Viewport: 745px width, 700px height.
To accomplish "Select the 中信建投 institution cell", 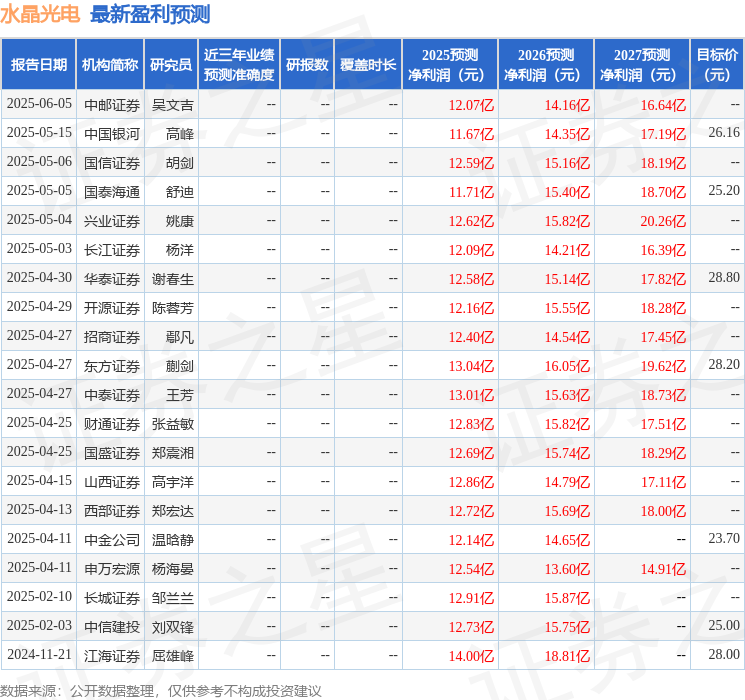I will [112, 627].
